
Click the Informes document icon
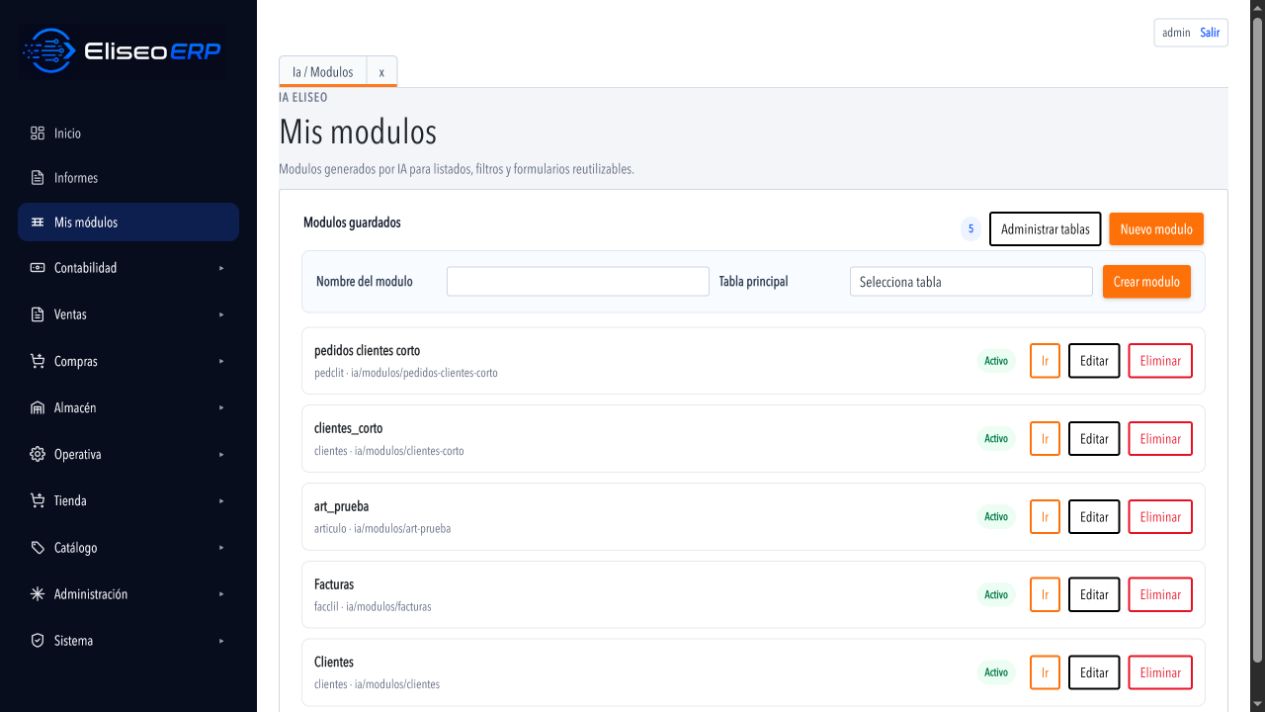pos(38,178)
